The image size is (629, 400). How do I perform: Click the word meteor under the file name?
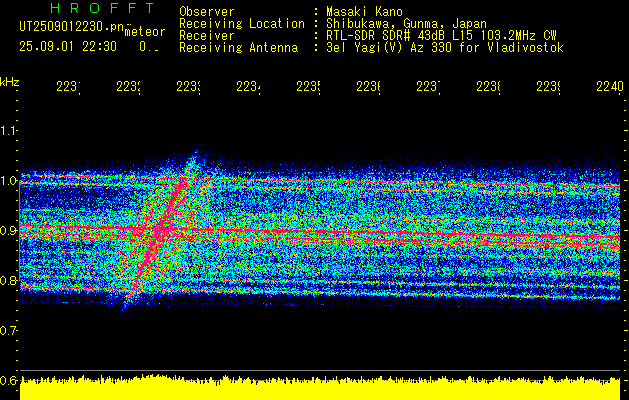click(x=145, y=32)
